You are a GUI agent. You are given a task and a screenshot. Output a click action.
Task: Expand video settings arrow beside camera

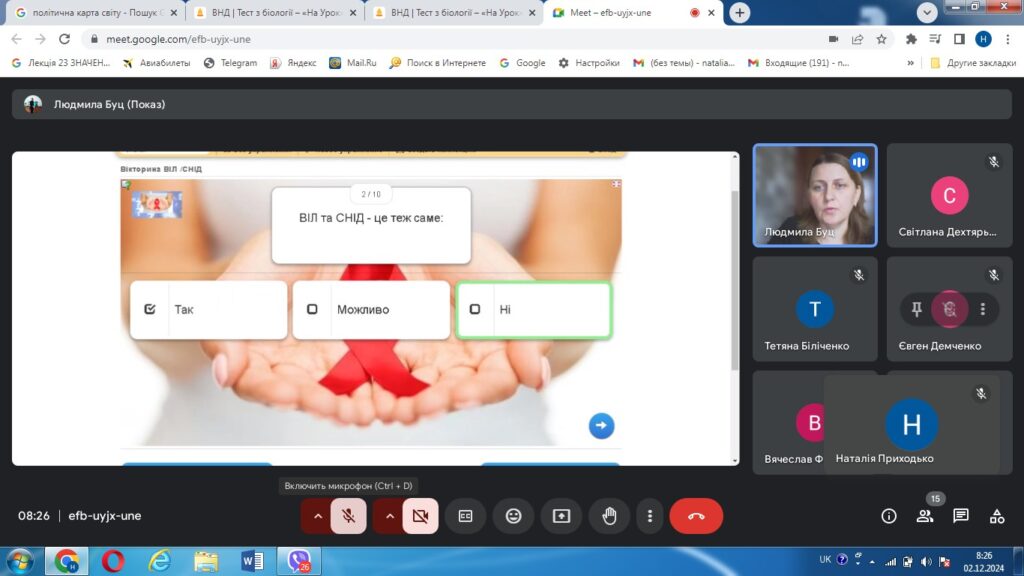tap(390, 516)
